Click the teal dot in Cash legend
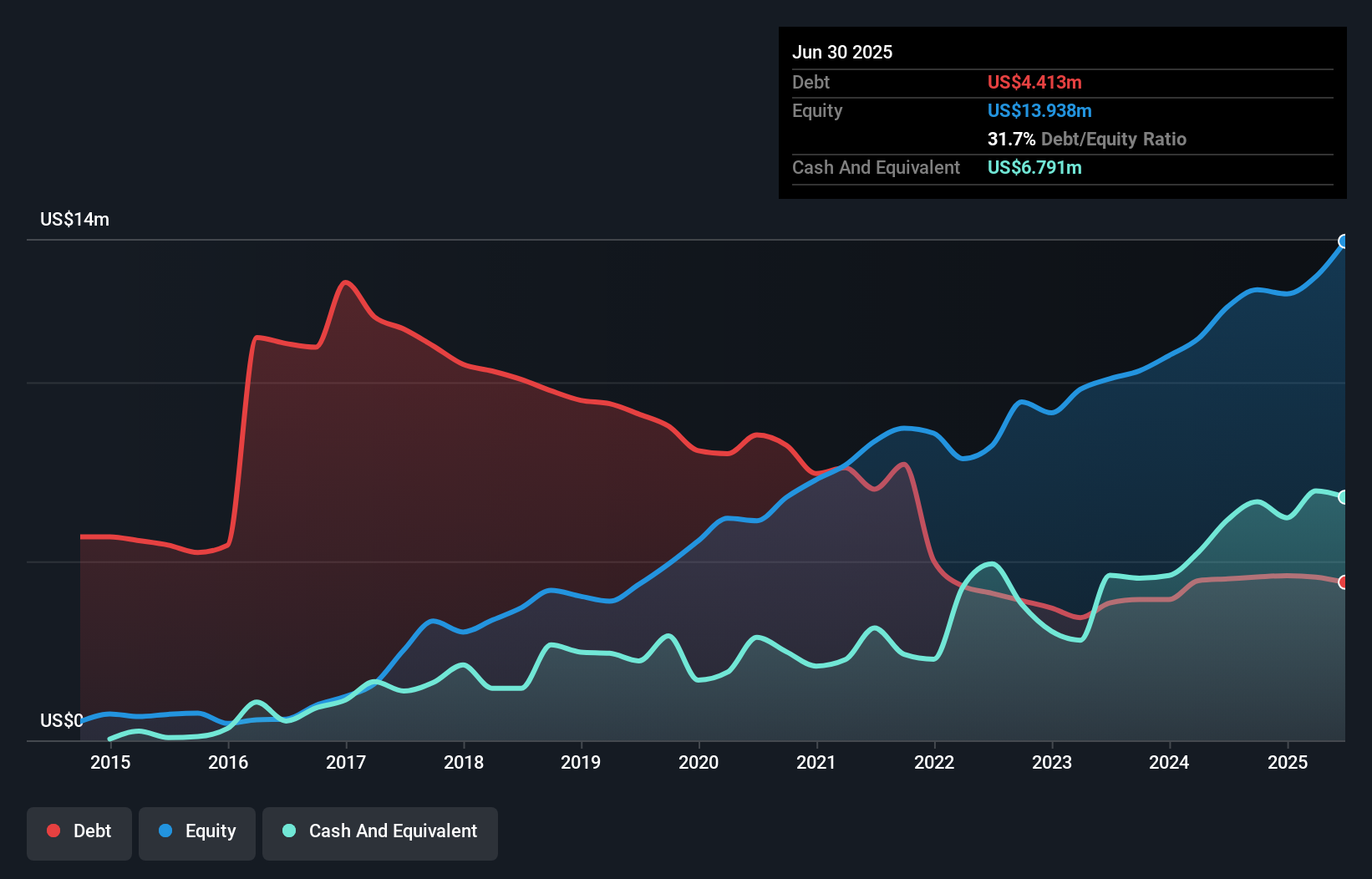 (x=289, y=831)
